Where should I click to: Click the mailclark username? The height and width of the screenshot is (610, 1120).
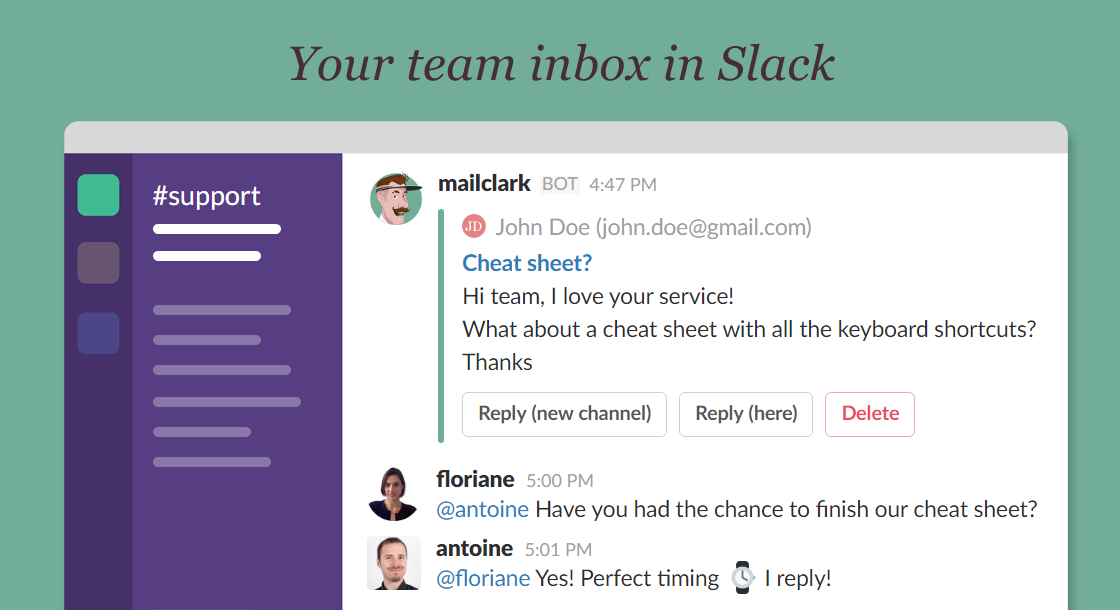(484, 183)
